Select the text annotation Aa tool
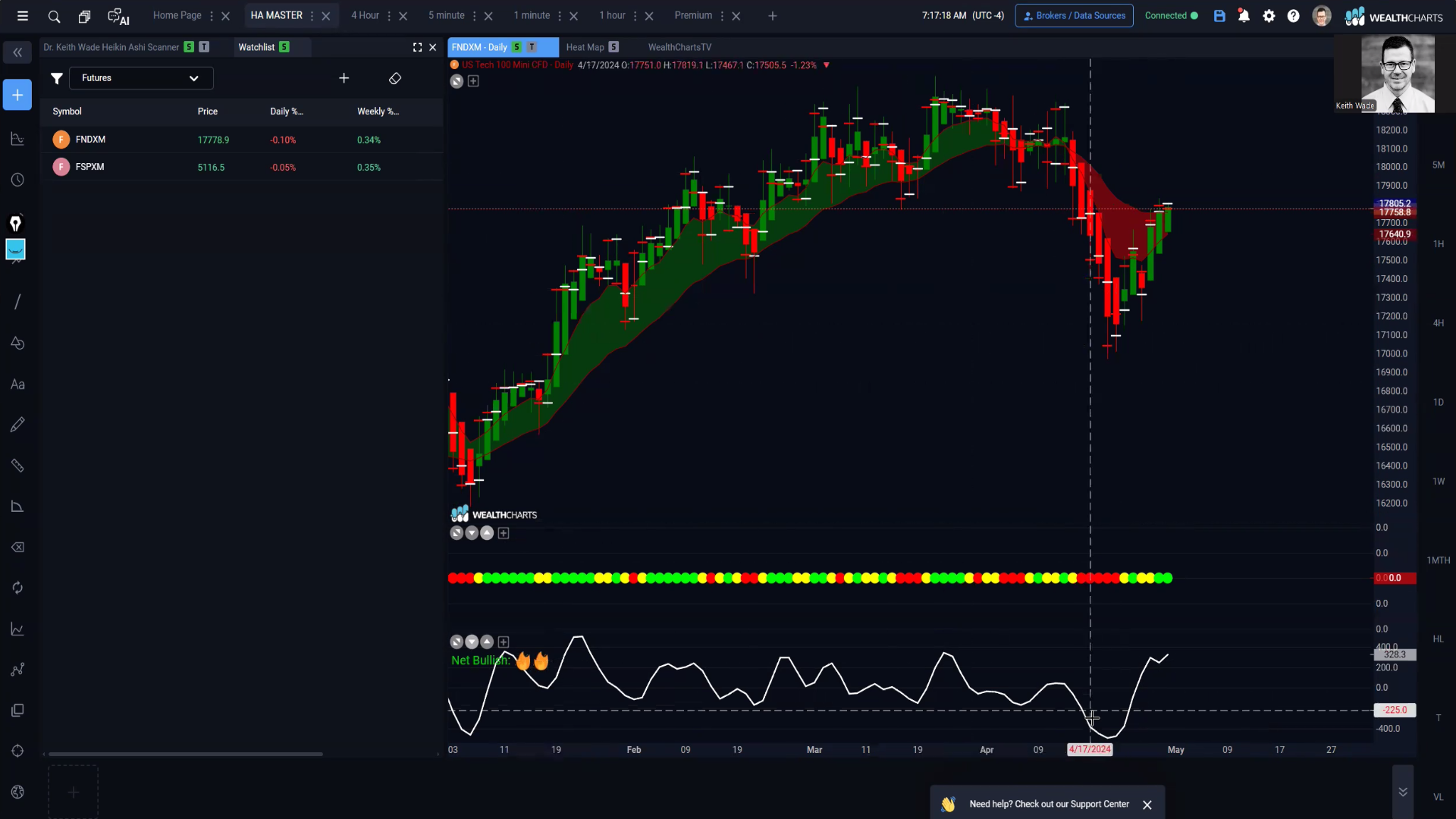The height and width of the screenshot is (819, 1456). pyautogui.click(x=17, y=384)
